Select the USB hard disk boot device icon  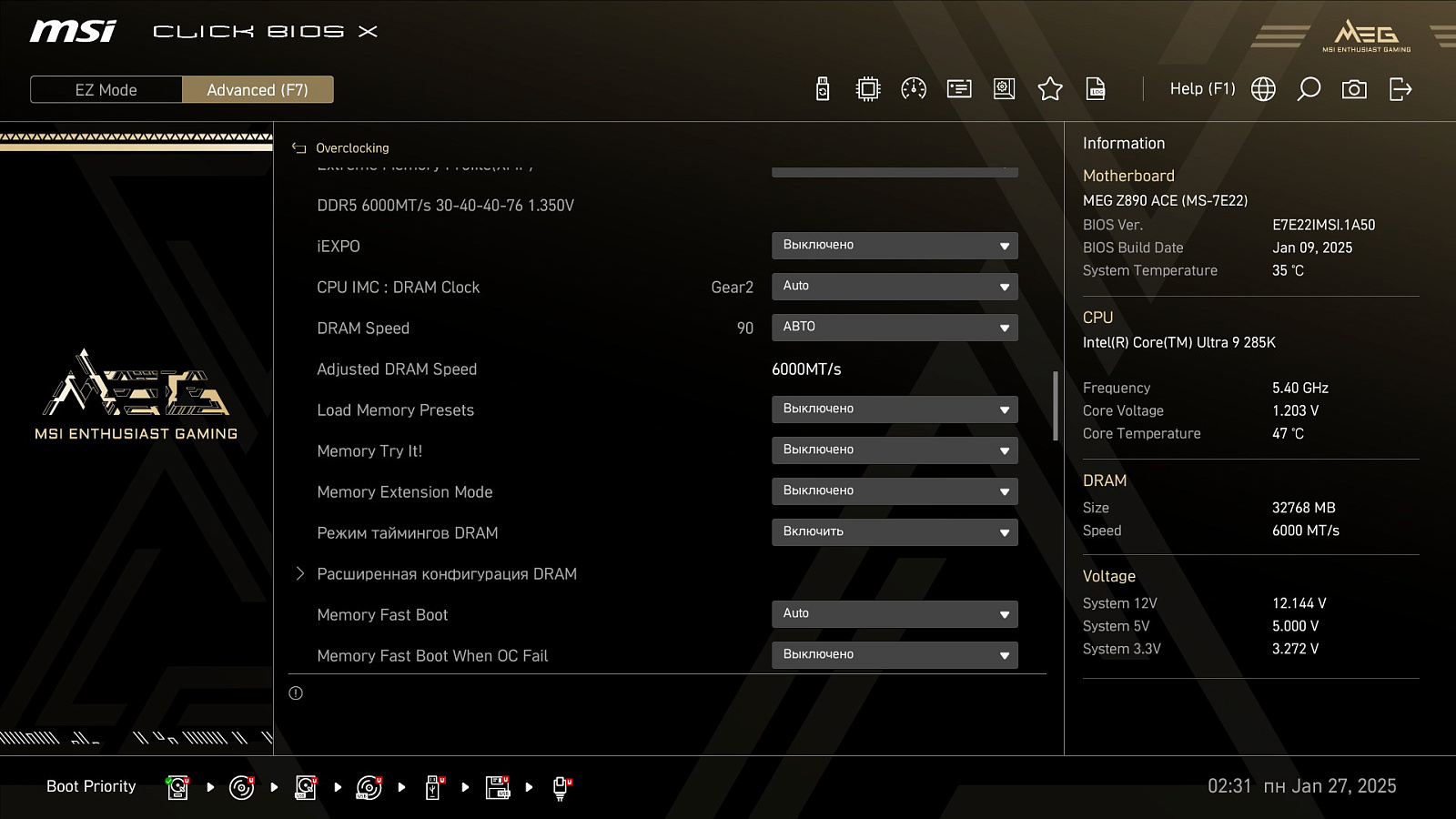point(306,787)
